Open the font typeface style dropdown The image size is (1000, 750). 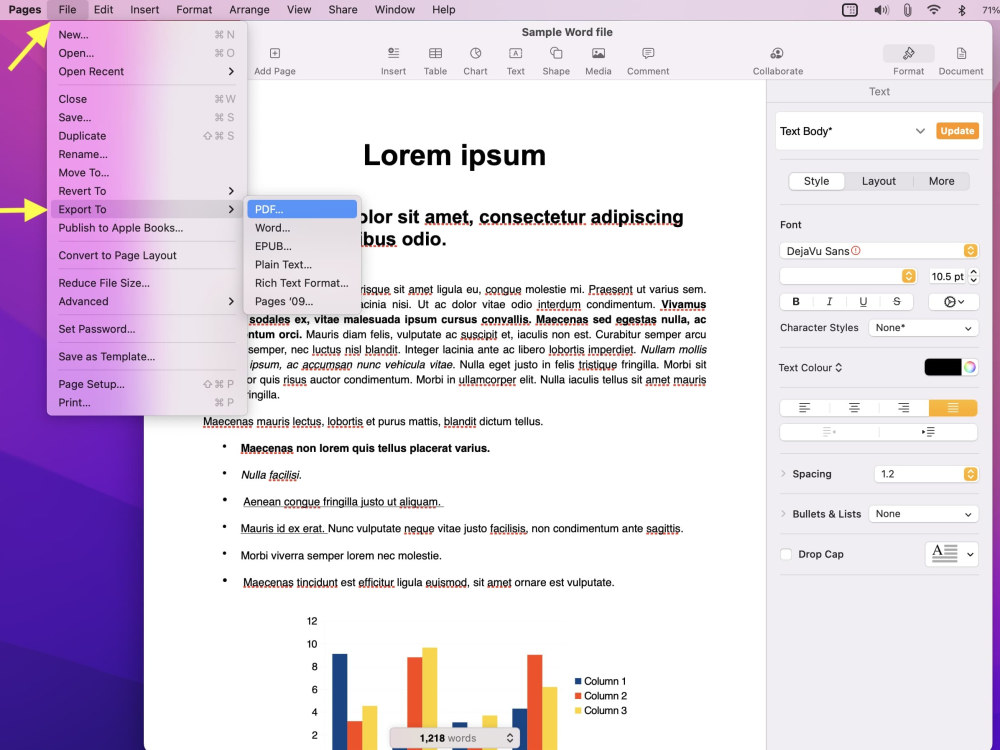(x=848, y=276)
